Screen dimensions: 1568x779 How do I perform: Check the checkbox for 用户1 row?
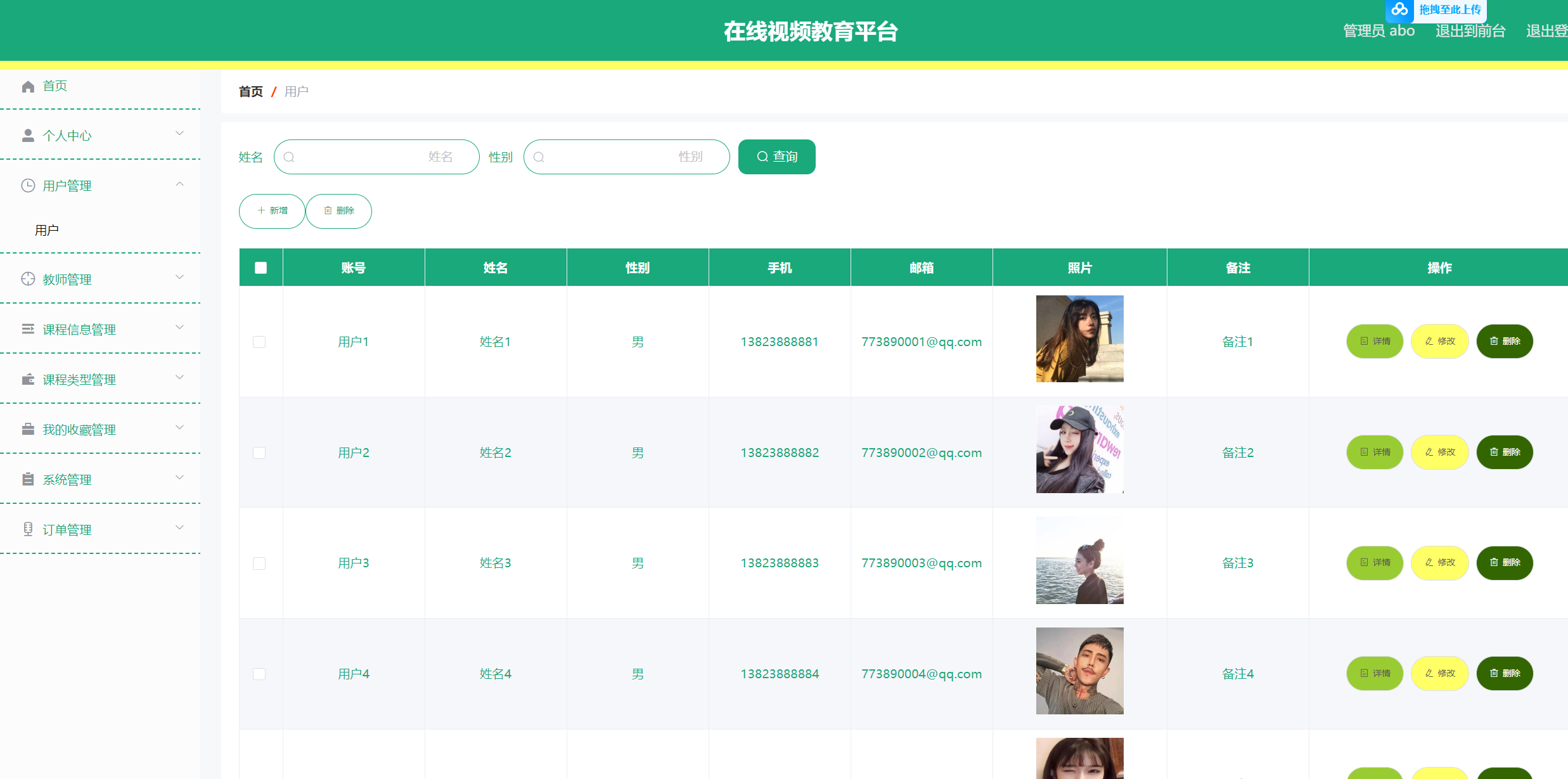click(259, 342)
